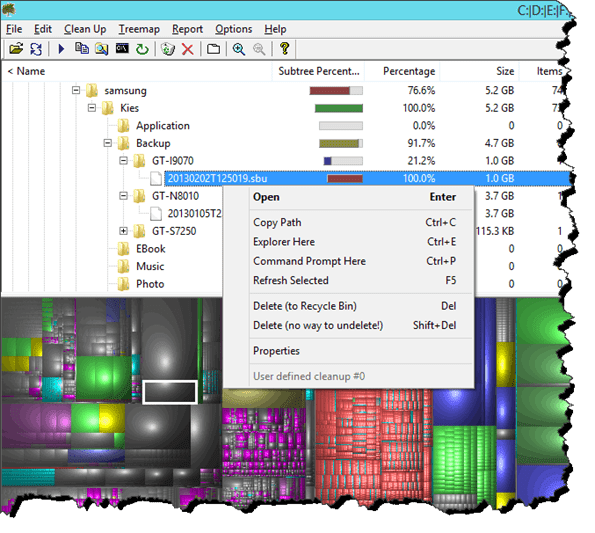Collapse the GT-I9070 folder node
Screen dimensions: 595x533
point(123,161)
